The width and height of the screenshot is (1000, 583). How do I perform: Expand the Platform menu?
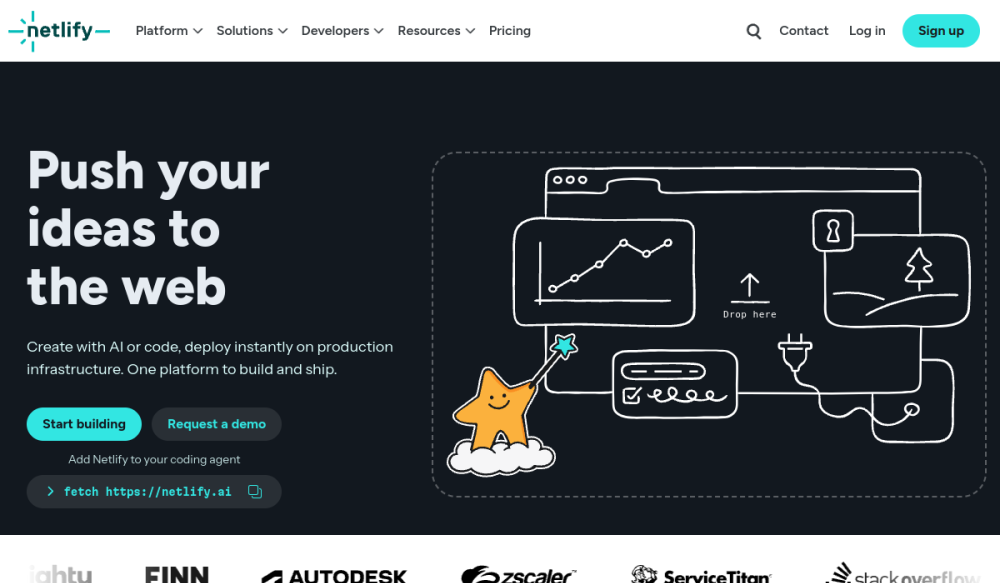point(169,31)
